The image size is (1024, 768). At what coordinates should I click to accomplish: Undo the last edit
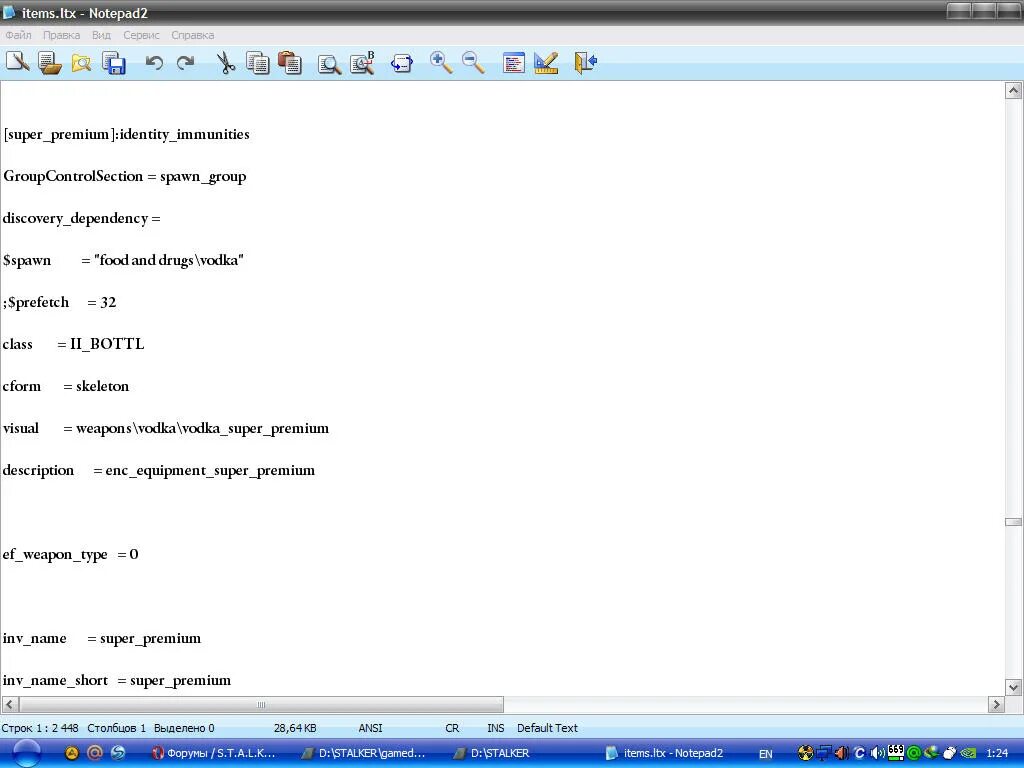154,63
